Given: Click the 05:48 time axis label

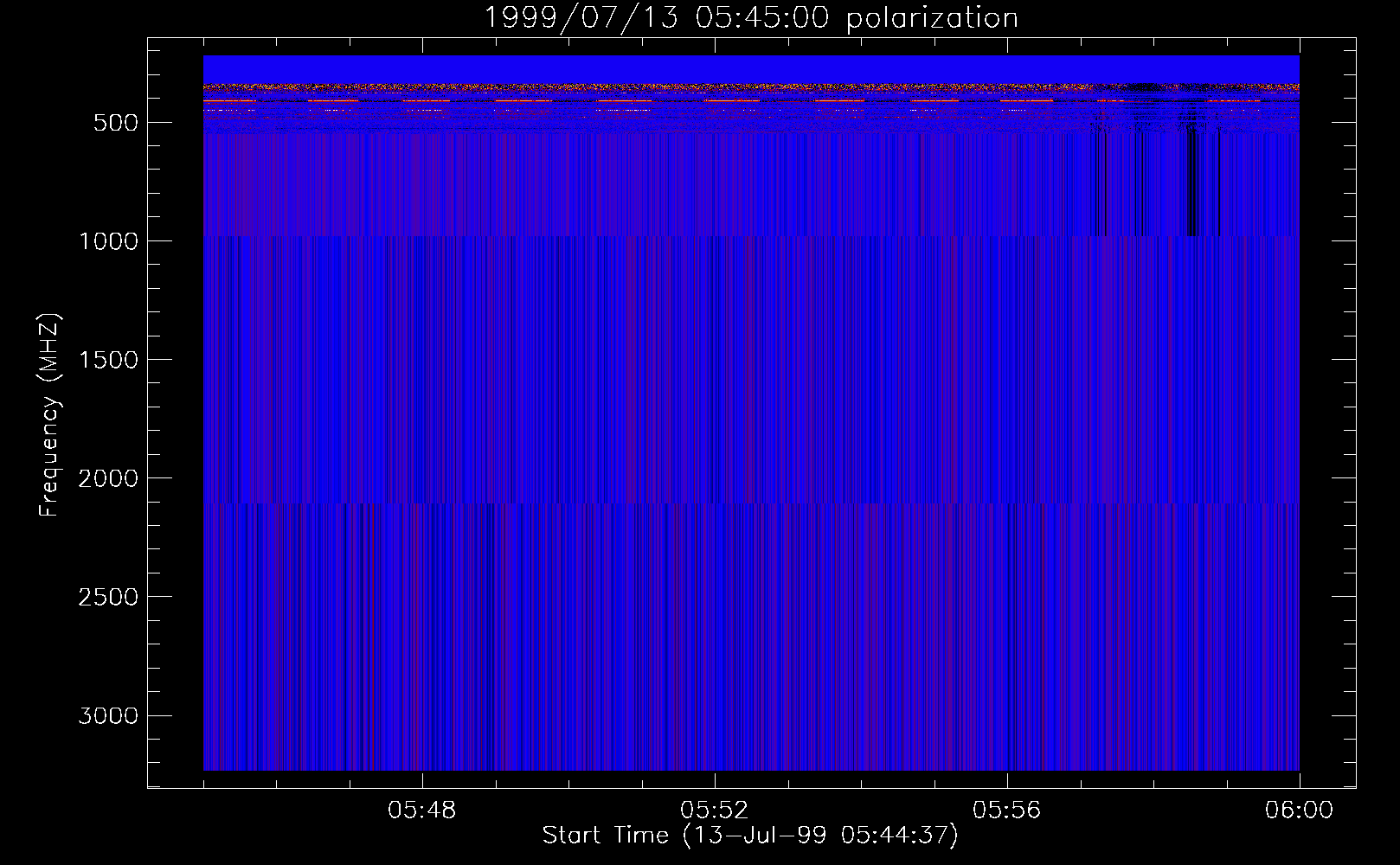Looking at the screenshot, I should point(421,811).
